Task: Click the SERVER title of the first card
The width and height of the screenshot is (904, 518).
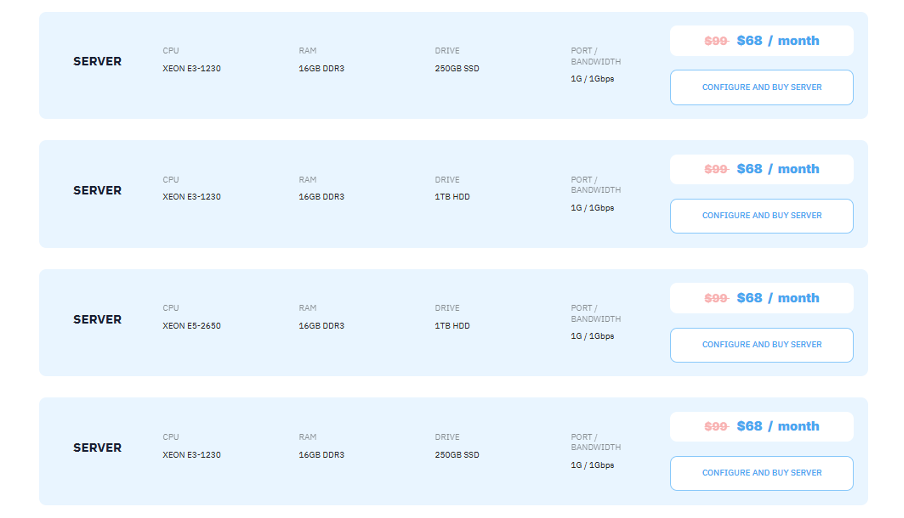Action: tap(97, 62)
